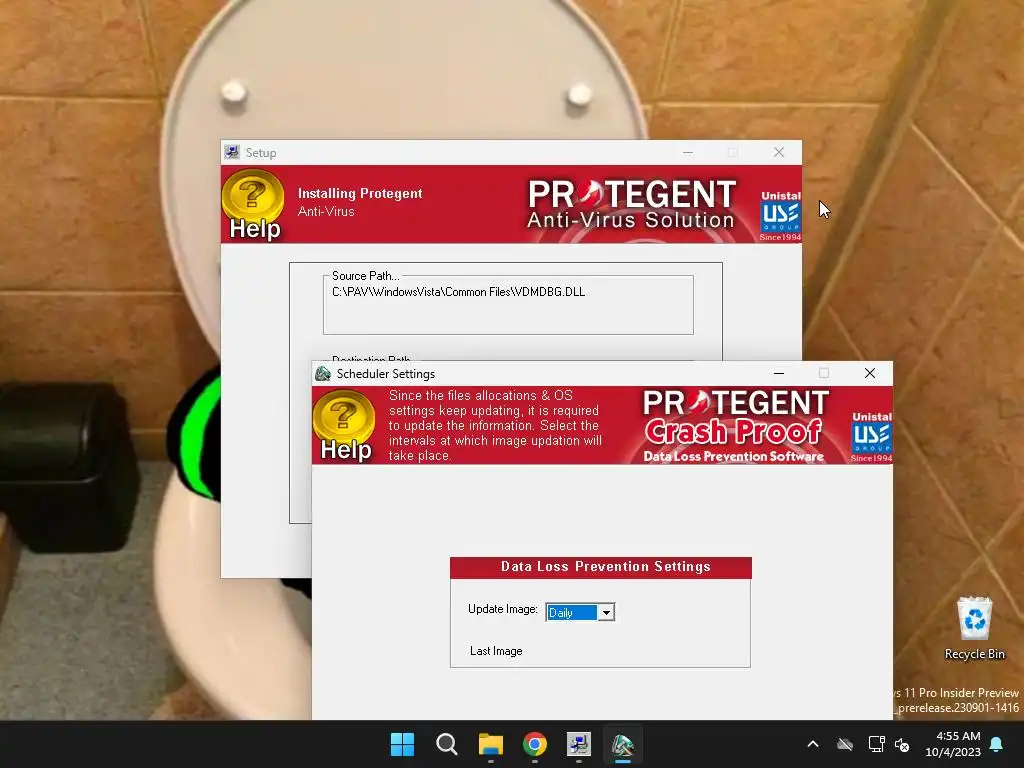The width and height of the screenshot is (1024, 768).
Task: Open the notifications bell icon
Action: 997,744
